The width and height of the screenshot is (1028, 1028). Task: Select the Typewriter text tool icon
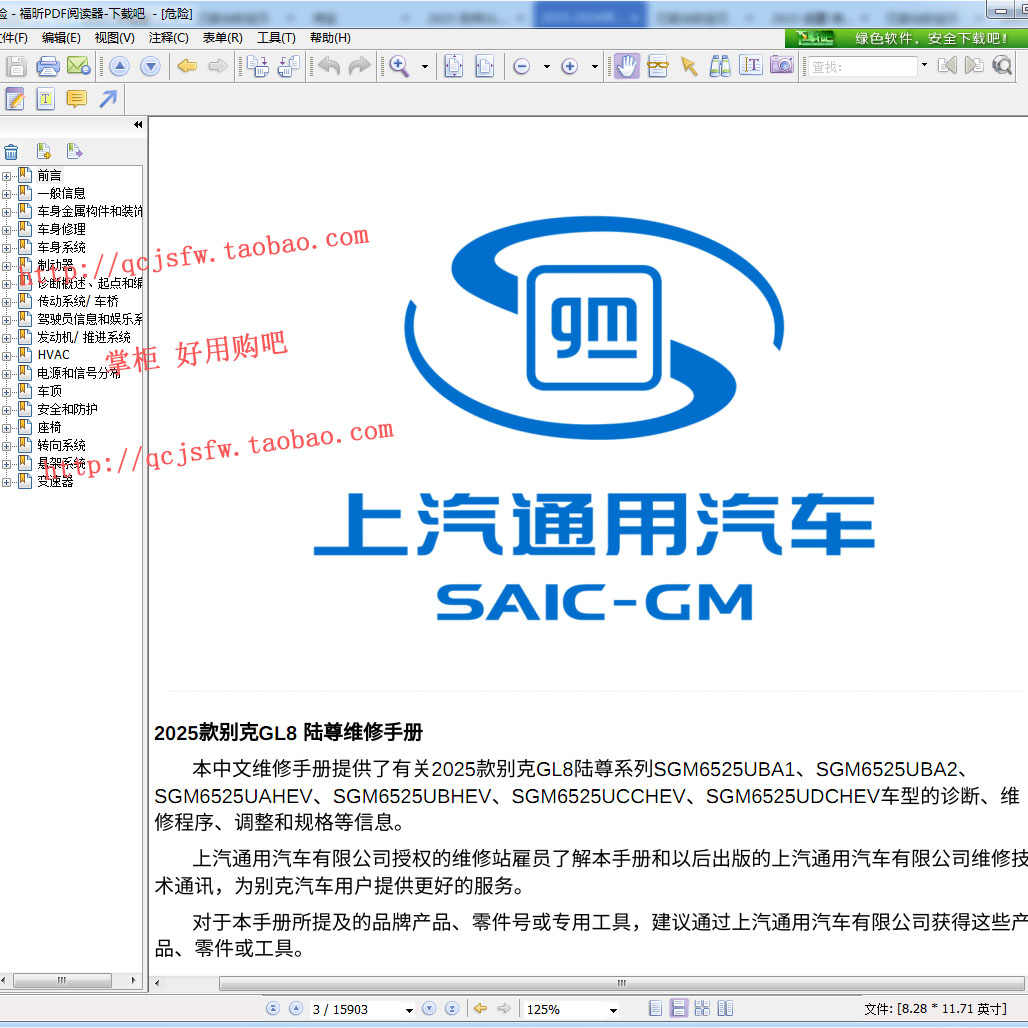coord(45,99)
